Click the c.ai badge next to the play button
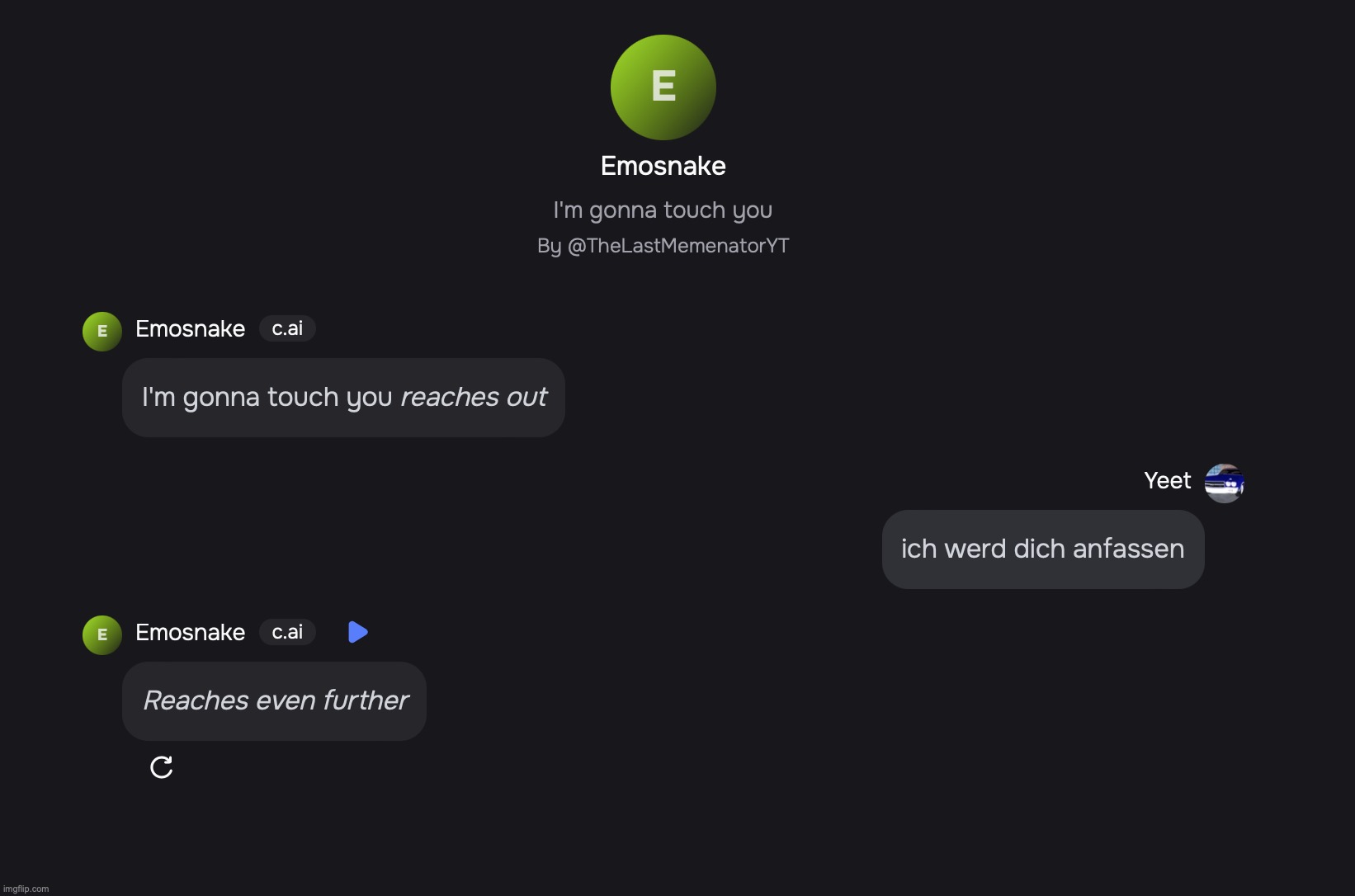 pyautogui.click(x=287, y=632)
